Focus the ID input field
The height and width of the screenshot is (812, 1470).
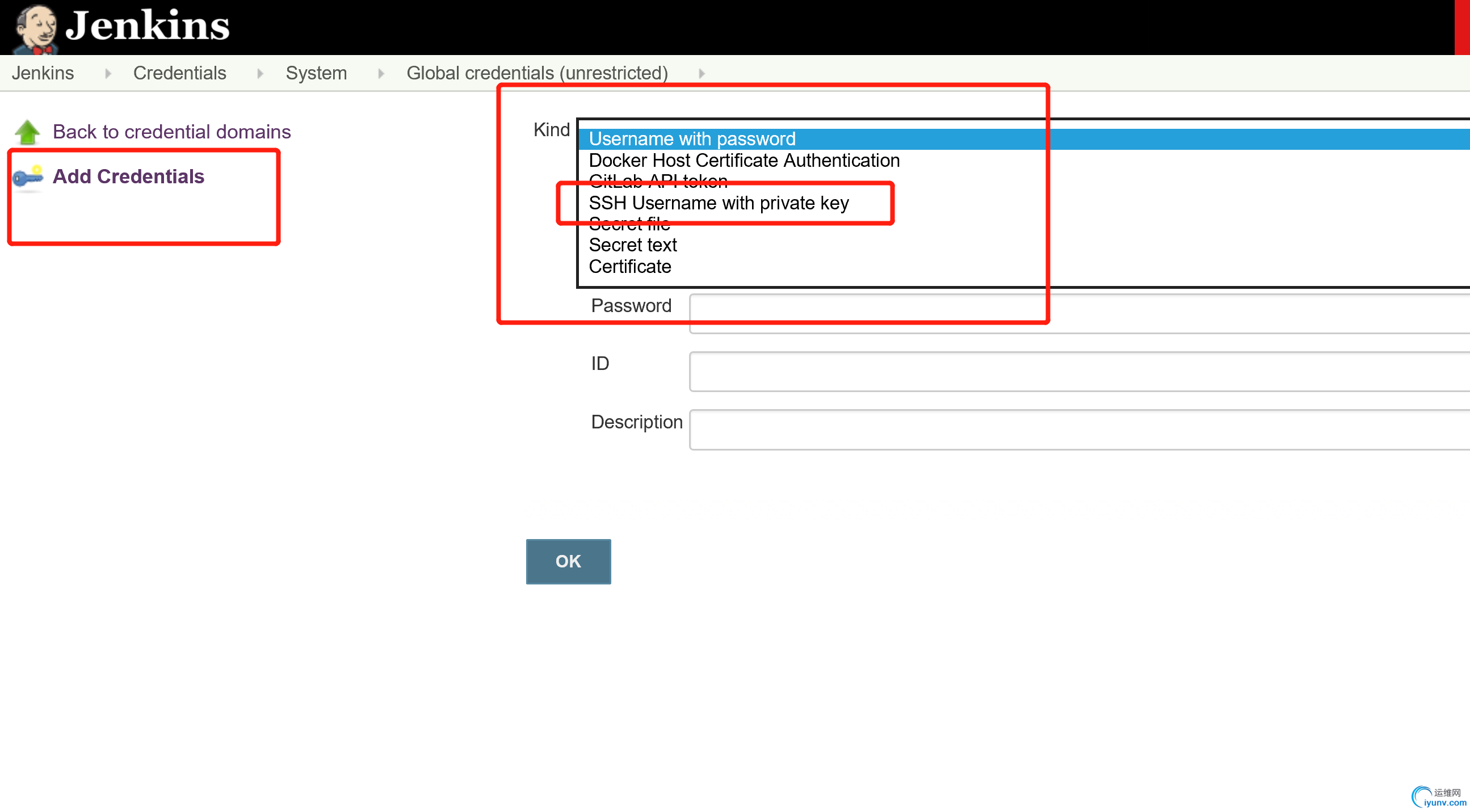pyautogui.click(x=1079, y=372)
